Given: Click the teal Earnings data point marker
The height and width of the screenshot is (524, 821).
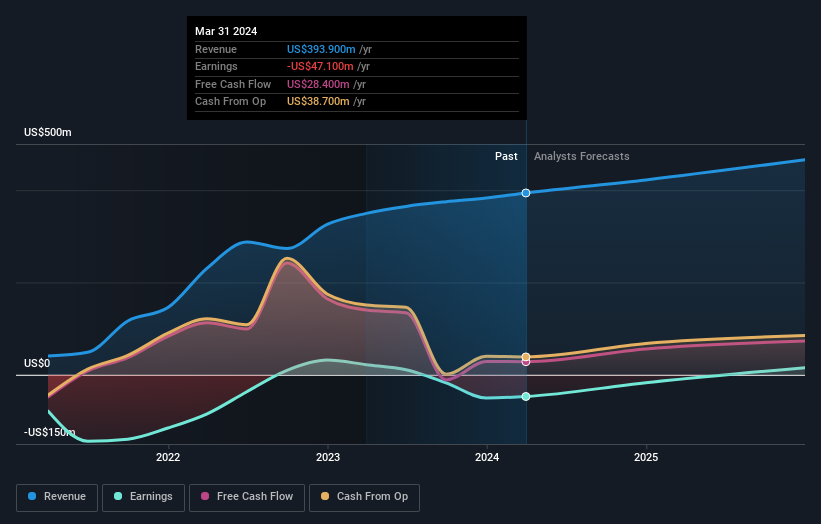Looking at the screenshot, I should pyautogui.click(x=526, y=397).
